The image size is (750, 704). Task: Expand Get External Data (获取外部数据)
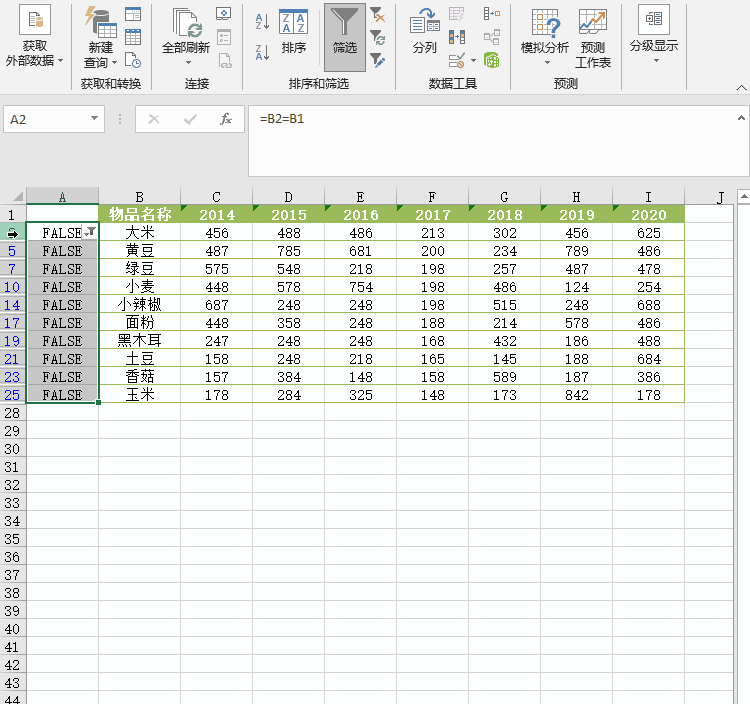[x=34, y=37]
